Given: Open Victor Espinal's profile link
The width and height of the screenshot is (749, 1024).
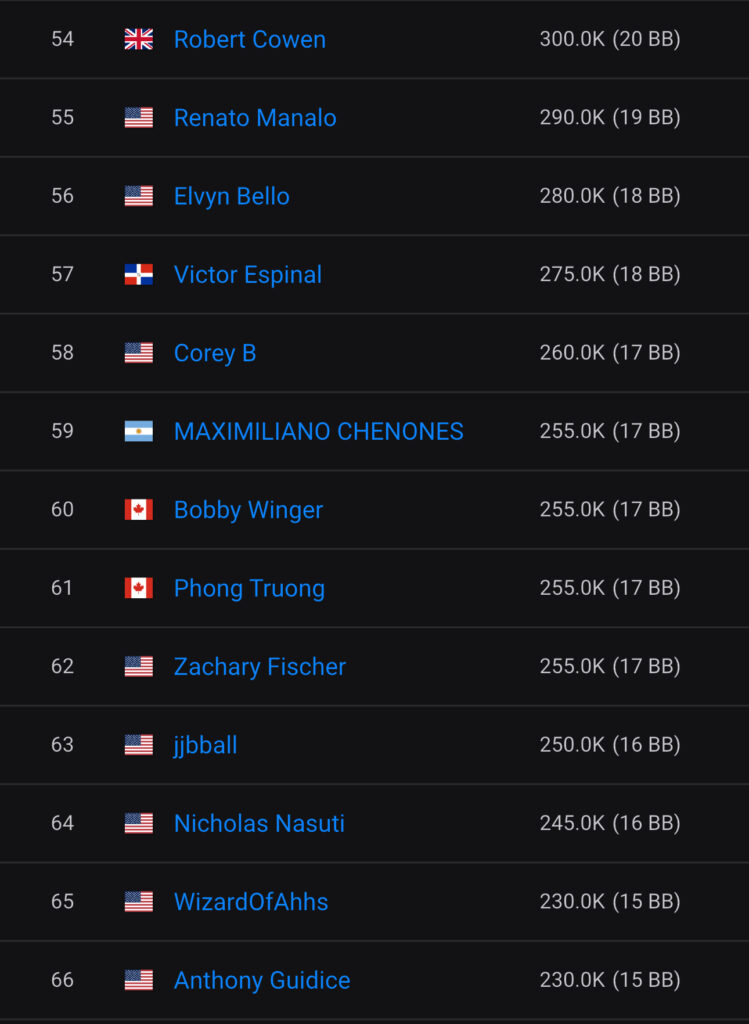Looking at the screenshot, I should click(247, 275).
